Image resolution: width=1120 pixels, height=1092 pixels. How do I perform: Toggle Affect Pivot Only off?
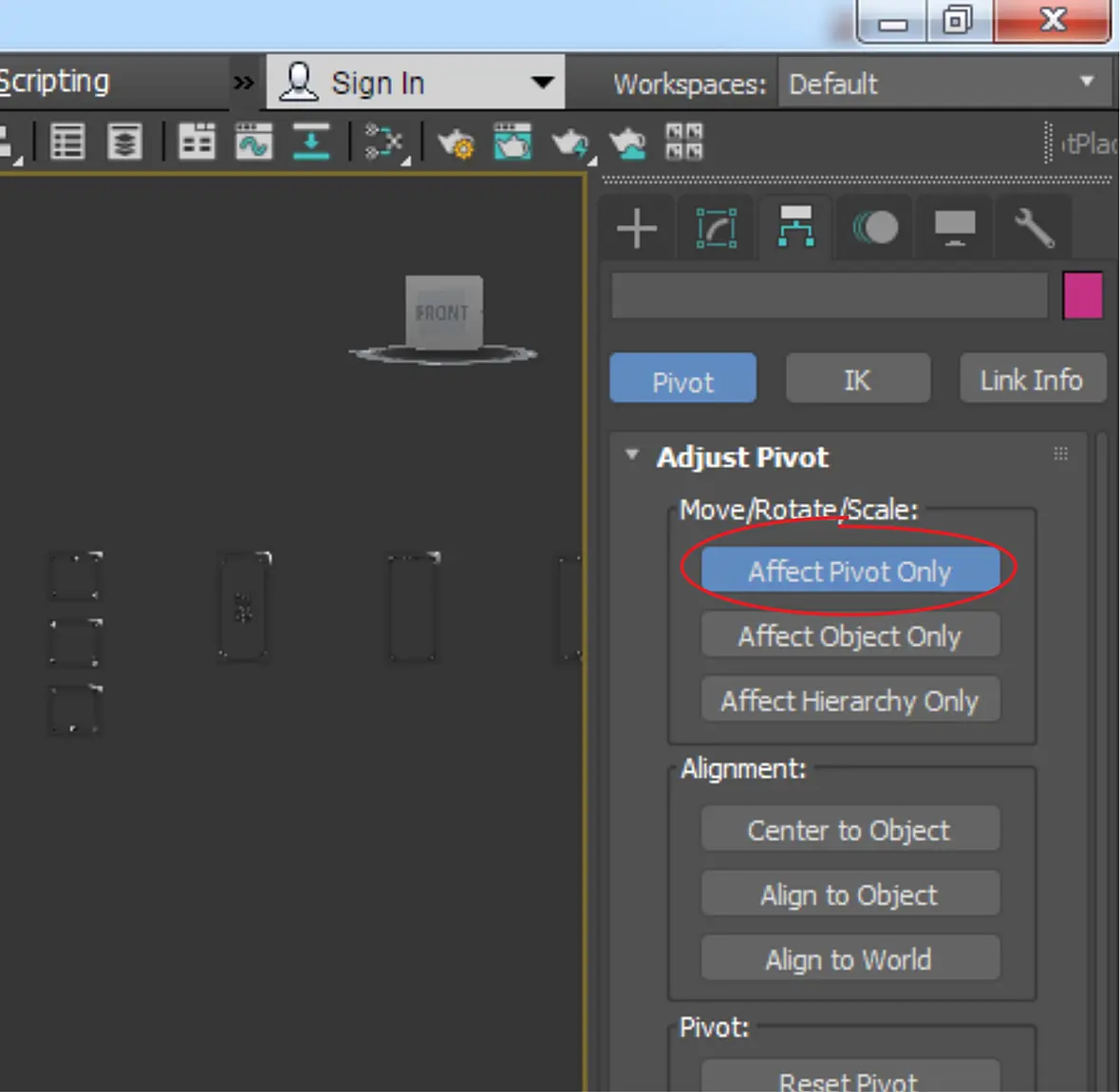[x=850, y=571]
